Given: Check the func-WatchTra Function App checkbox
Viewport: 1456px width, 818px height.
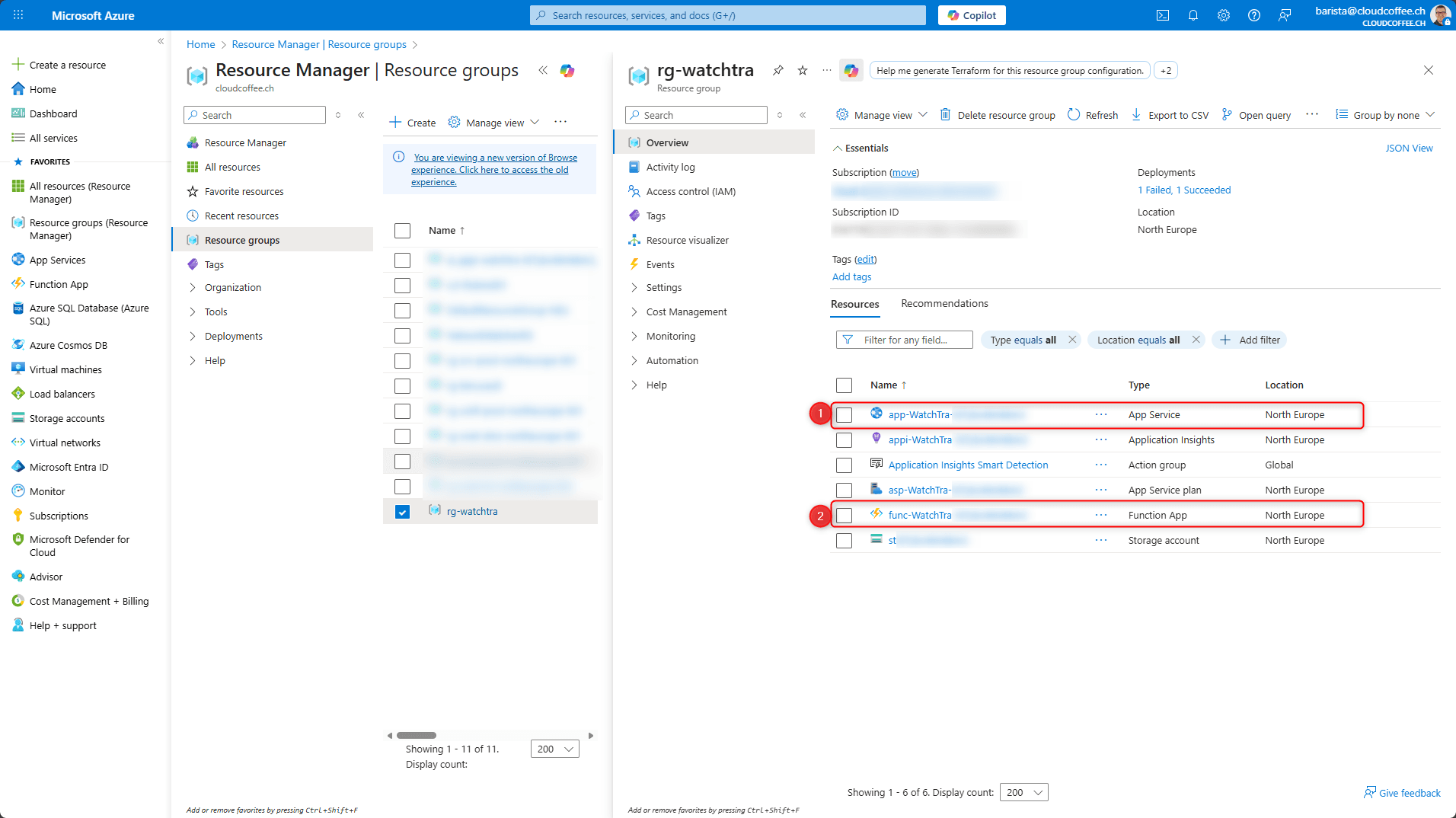Looking at the screenshot, I should [x=844, y=516].
